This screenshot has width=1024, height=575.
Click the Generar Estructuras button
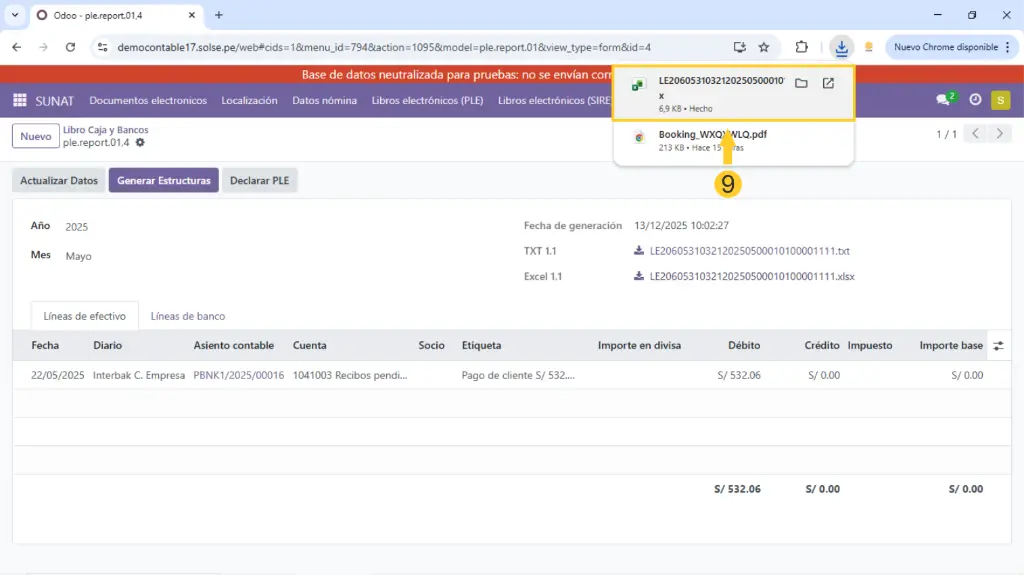click(163, 181)
